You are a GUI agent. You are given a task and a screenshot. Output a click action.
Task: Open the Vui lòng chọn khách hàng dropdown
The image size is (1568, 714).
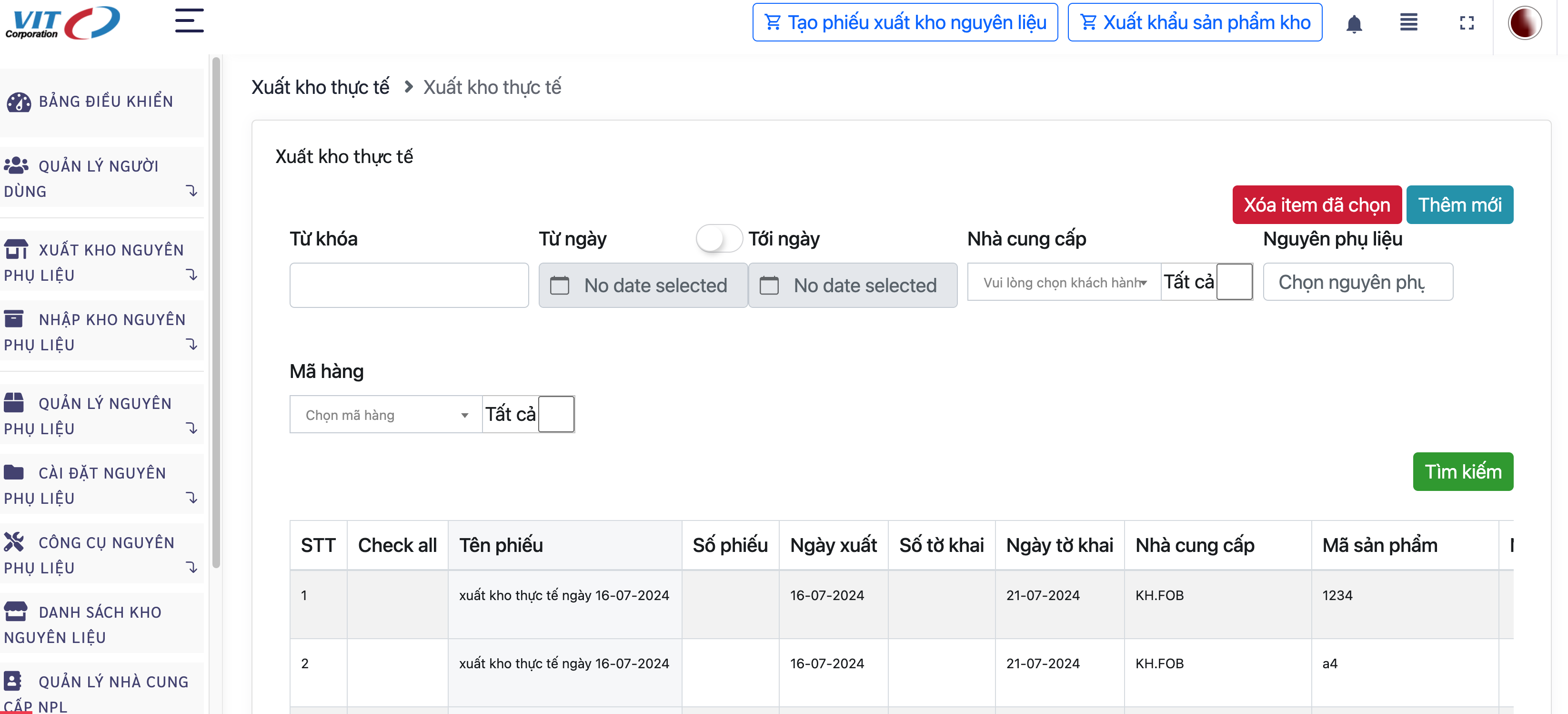(x=1064, y=282)
